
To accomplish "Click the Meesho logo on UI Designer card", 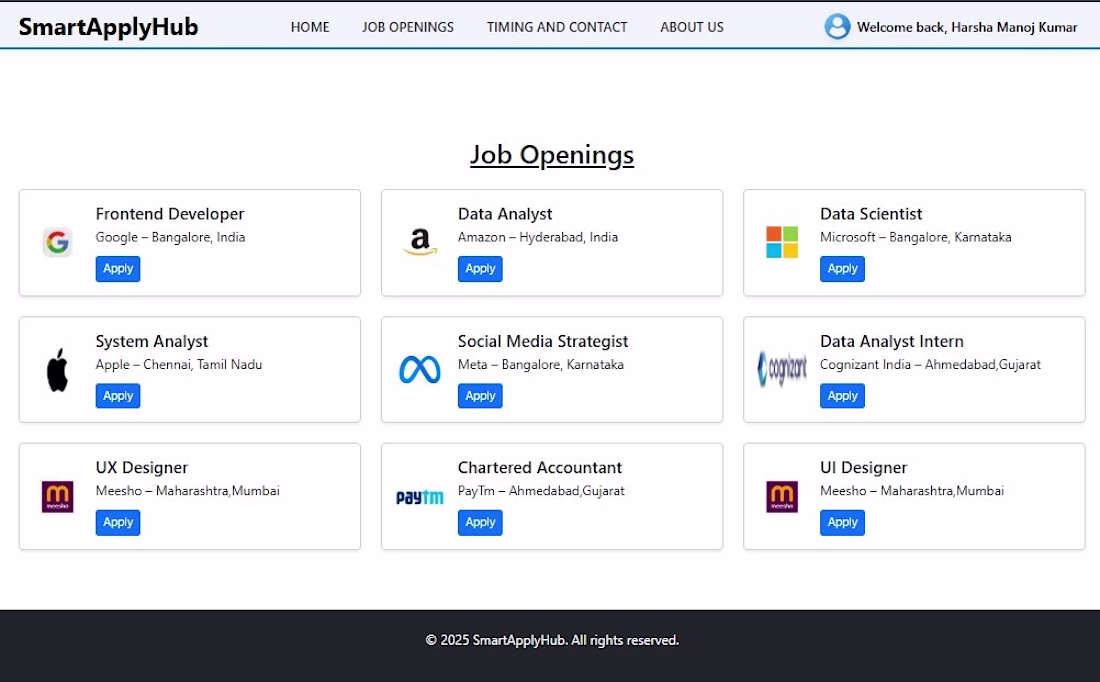I will pyautogui.click(x=782, y=497).
